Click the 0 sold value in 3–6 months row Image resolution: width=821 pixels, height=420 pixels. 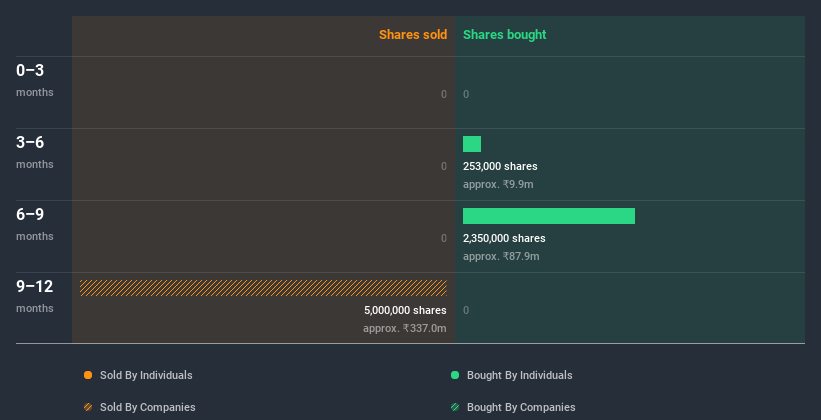pyautogui.click(x=444, y=166)
